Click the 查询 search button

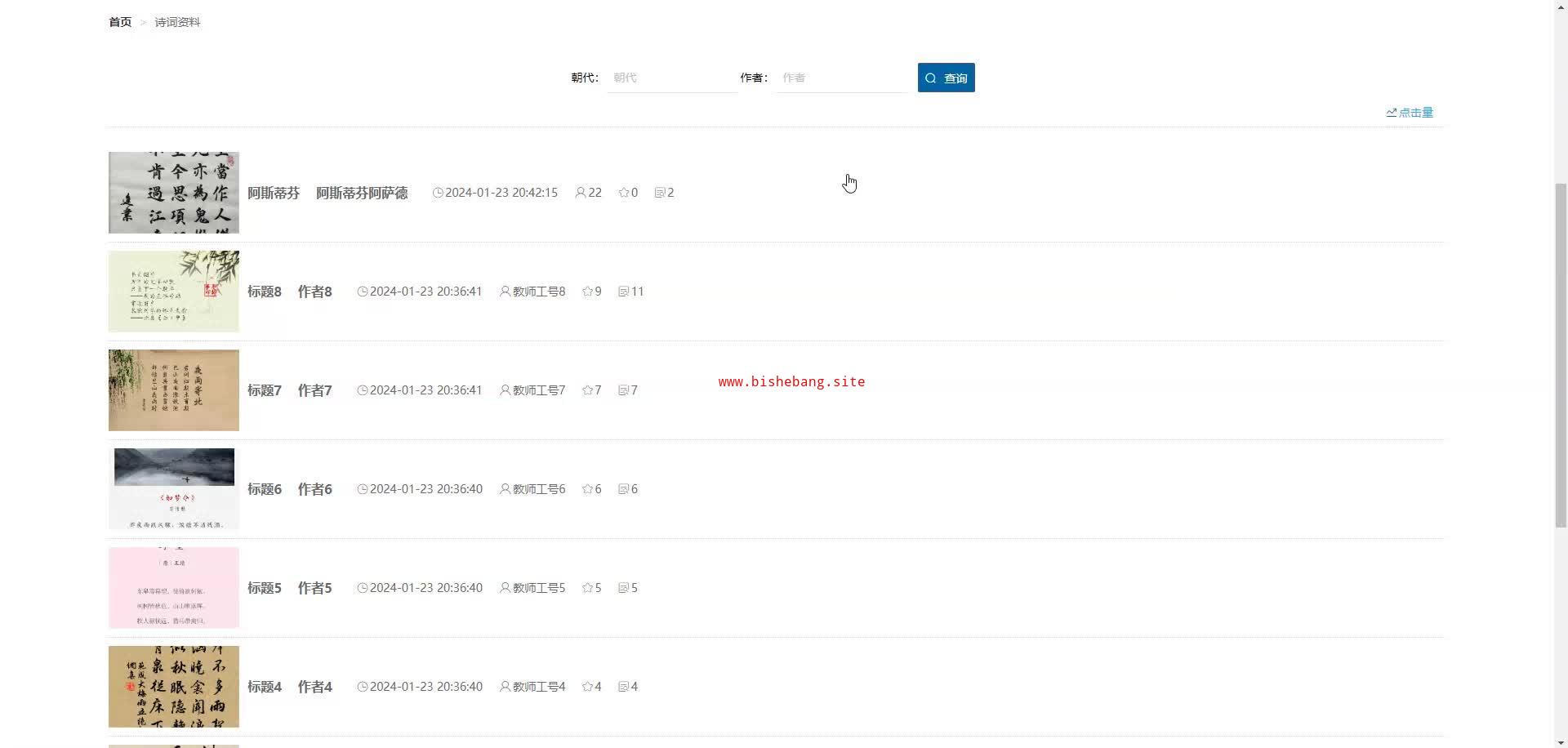point(946,78)
